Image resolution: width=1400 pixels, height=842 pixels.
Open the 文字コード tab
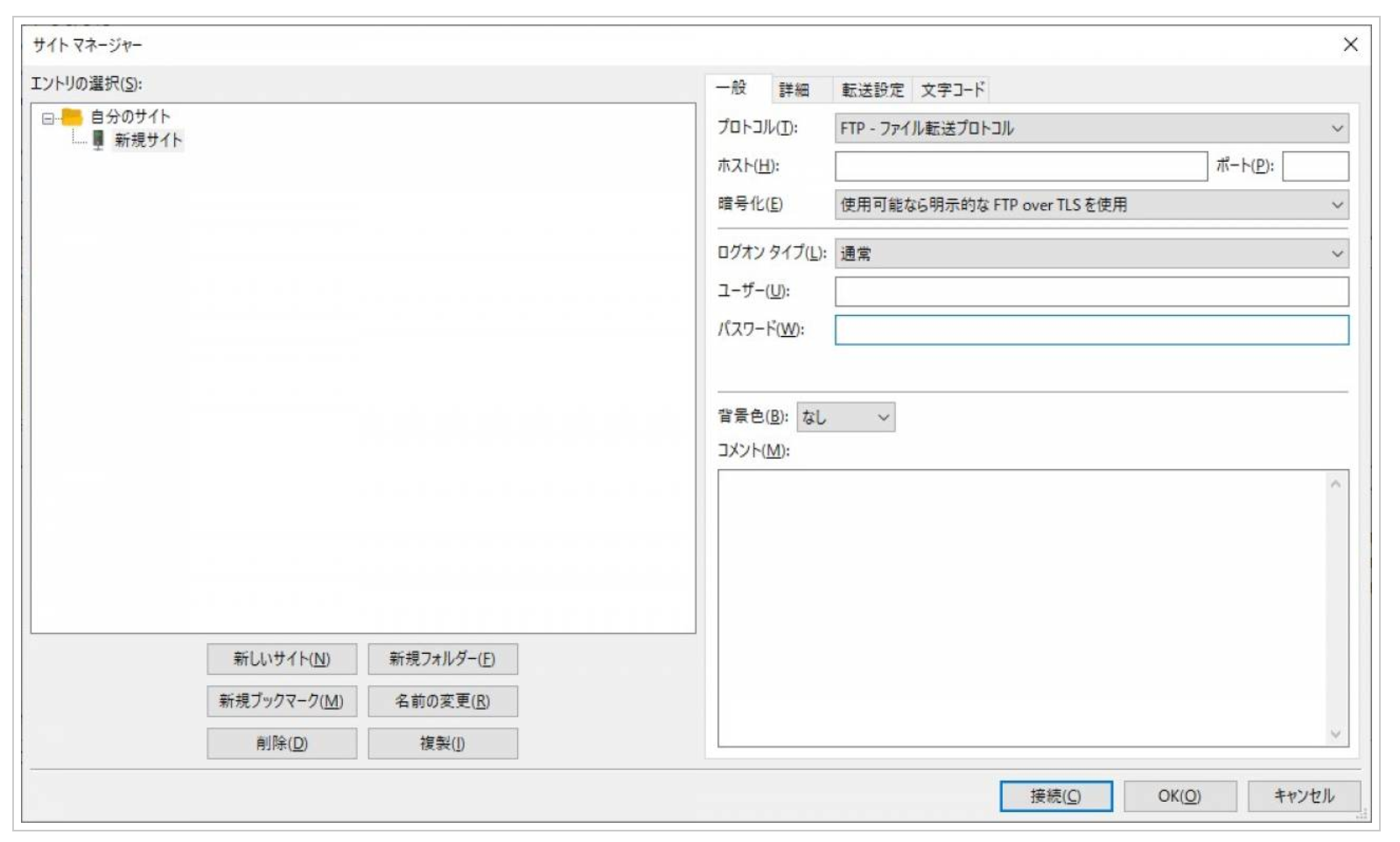pos(952,89)
